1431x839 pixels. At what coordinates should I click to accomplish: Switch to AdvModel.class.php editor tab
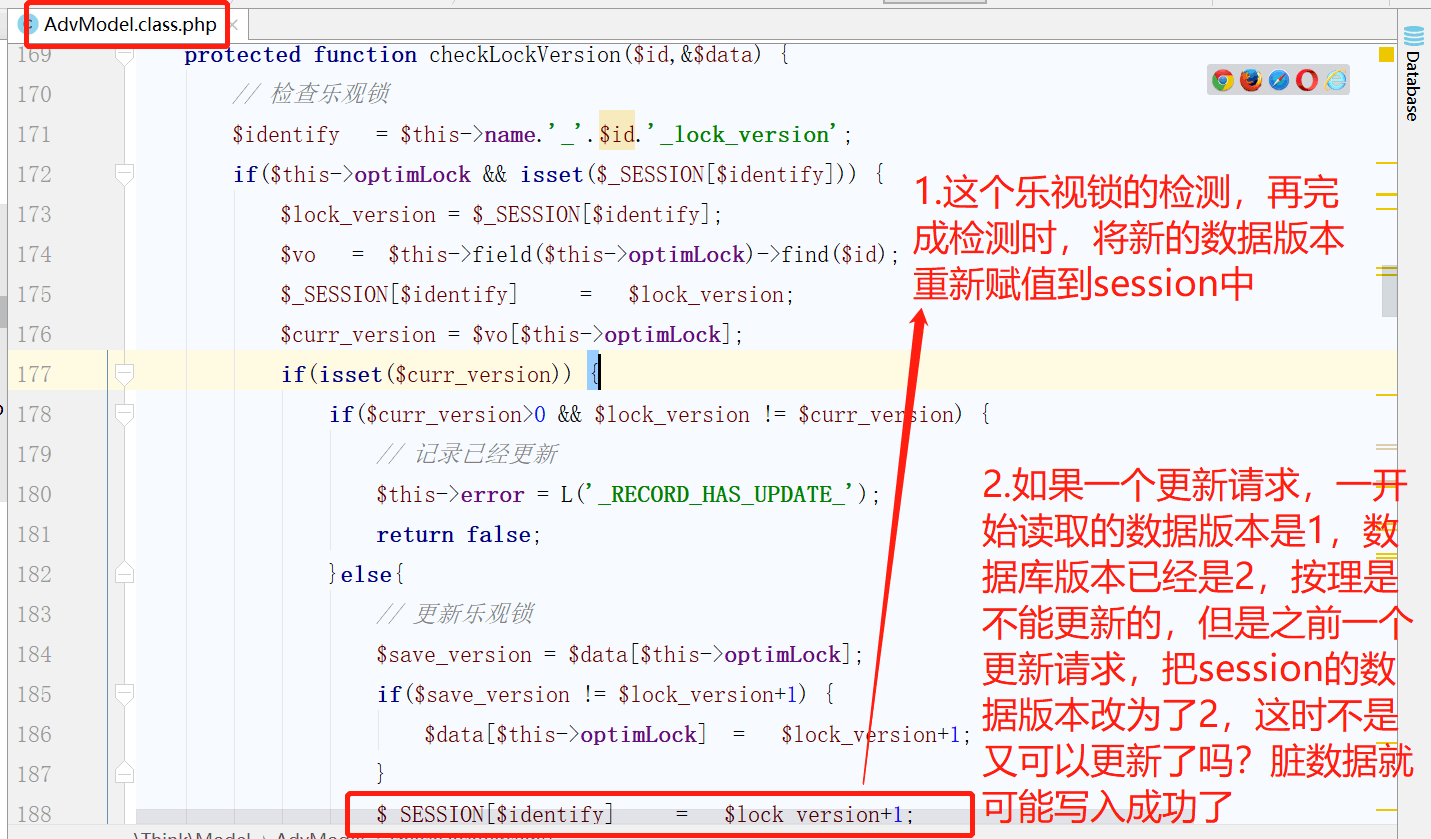[x=130, y=25]
